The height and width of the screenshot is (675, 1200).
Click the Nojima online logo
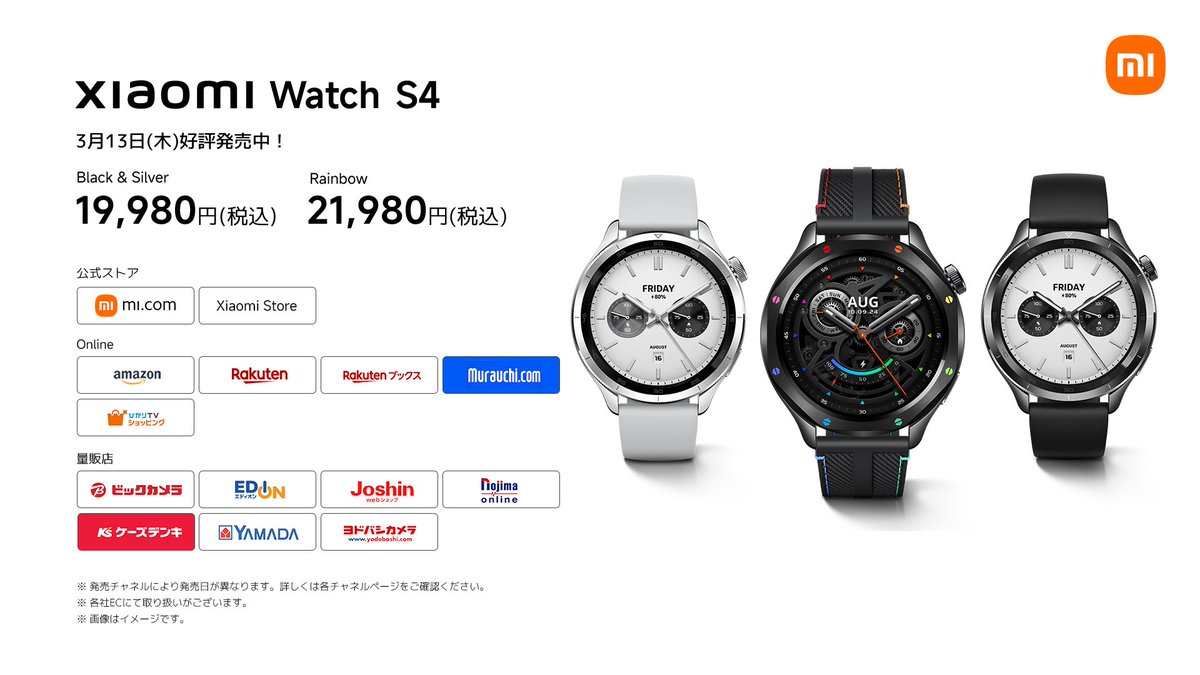point(502,489)
